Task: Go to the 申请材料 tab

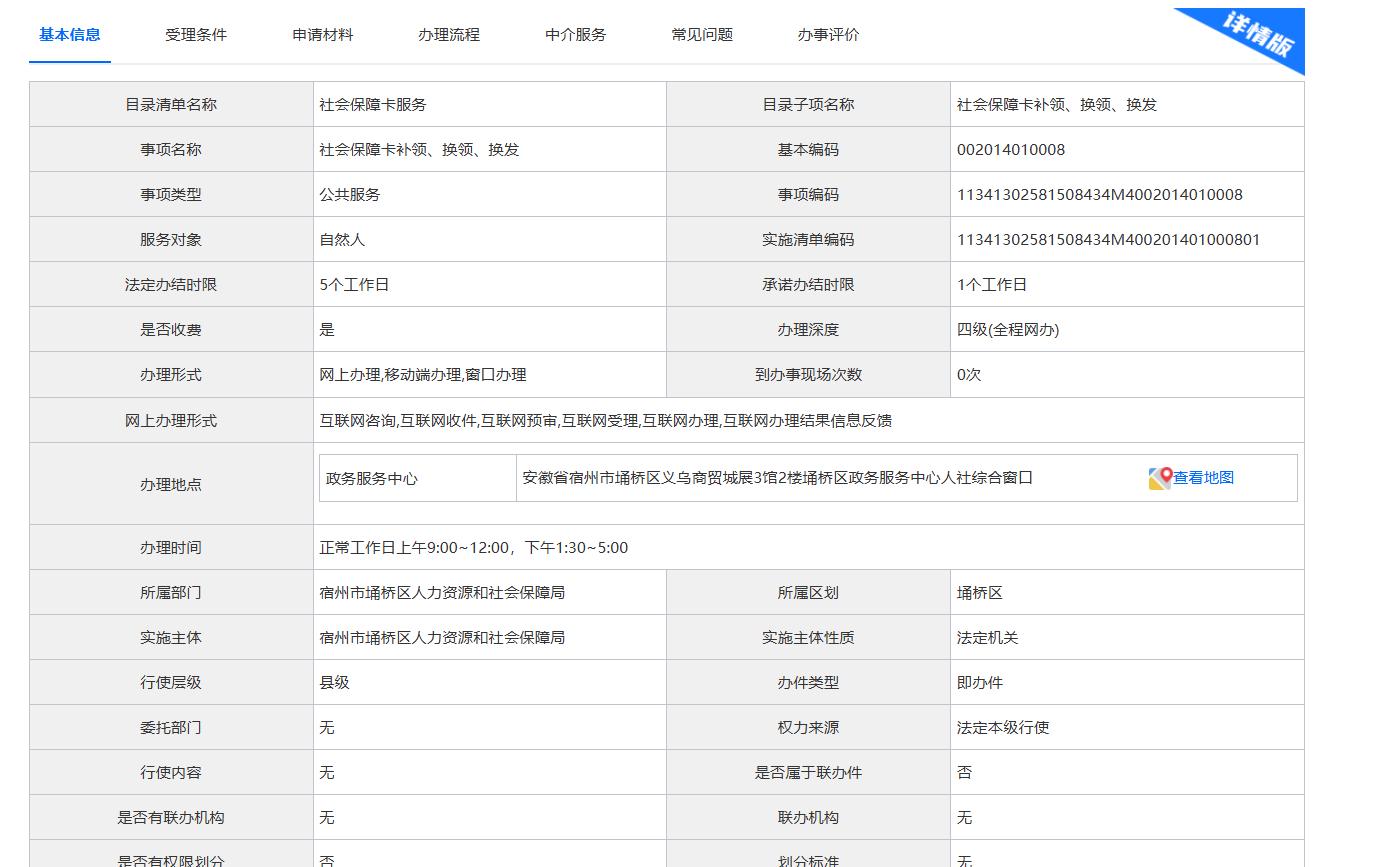Action: point(323,35)
